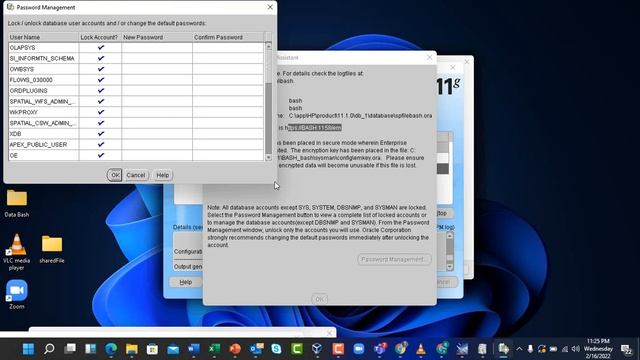
Task: Open Task View from taskbar
Action: click(x=70, y=349)
